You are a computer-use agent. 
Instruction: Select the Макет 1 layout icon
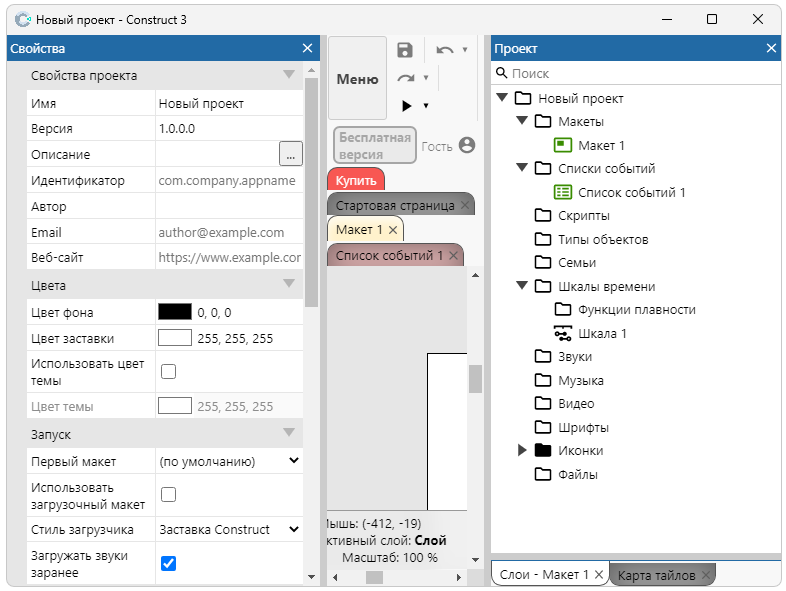562,145
